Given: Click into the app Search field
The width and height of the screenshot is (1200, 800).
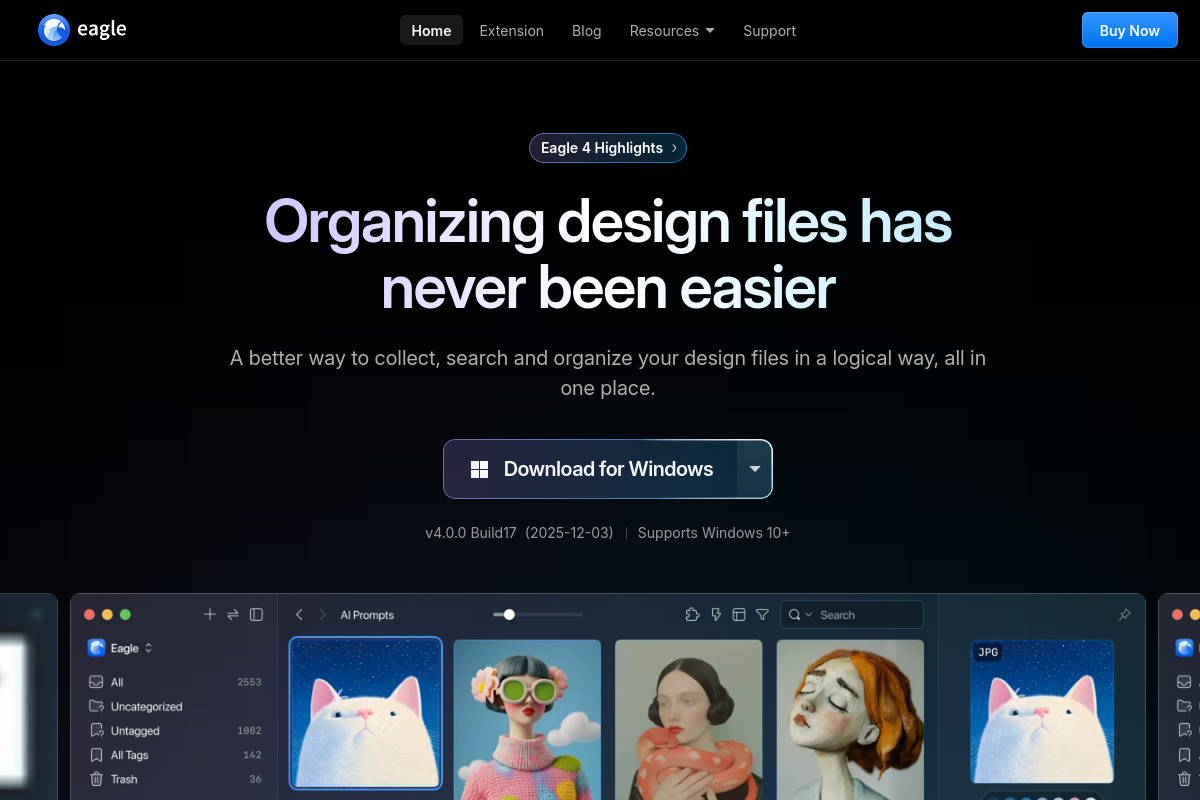Looking at the screenshot, I should point(852,615).
